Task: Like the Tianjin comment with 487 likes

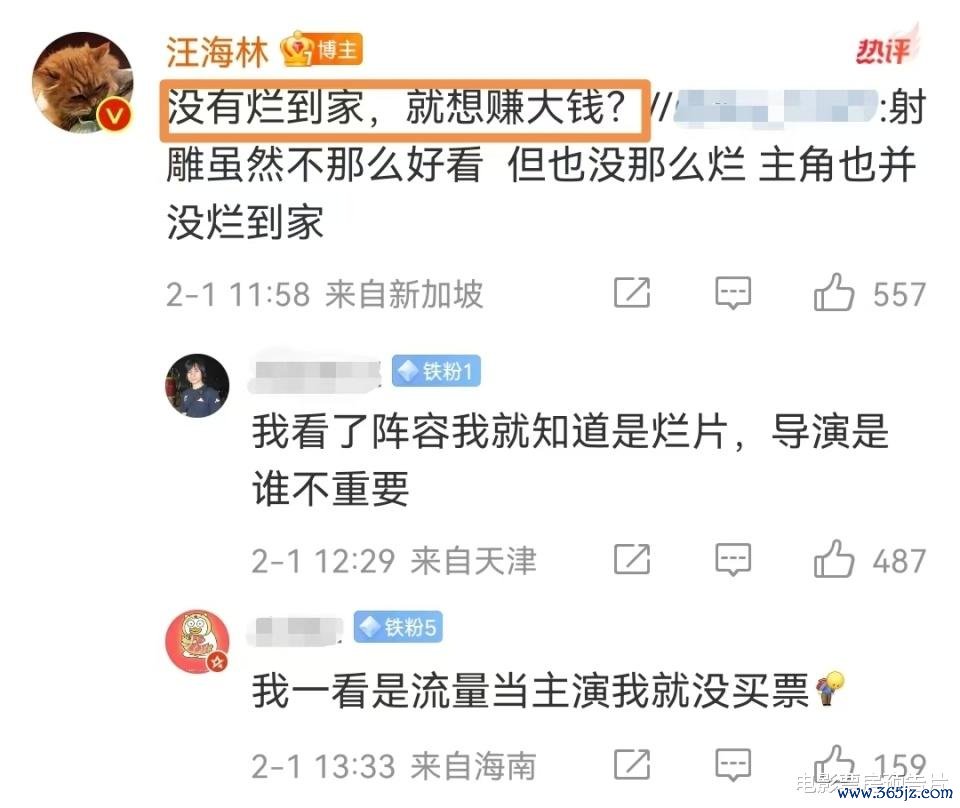Action: point(833,559)
